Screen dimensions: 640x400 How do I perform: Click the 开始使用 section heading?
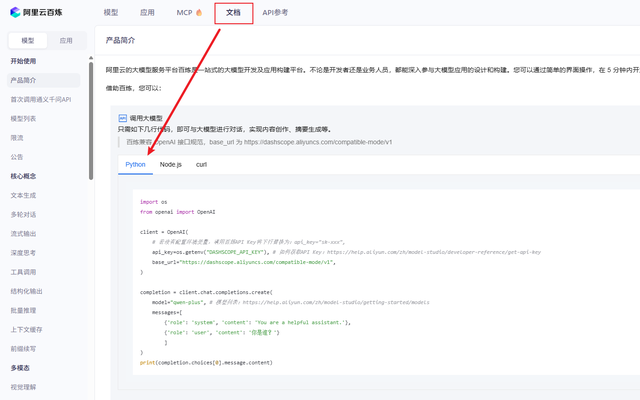(x=23, y=61)
